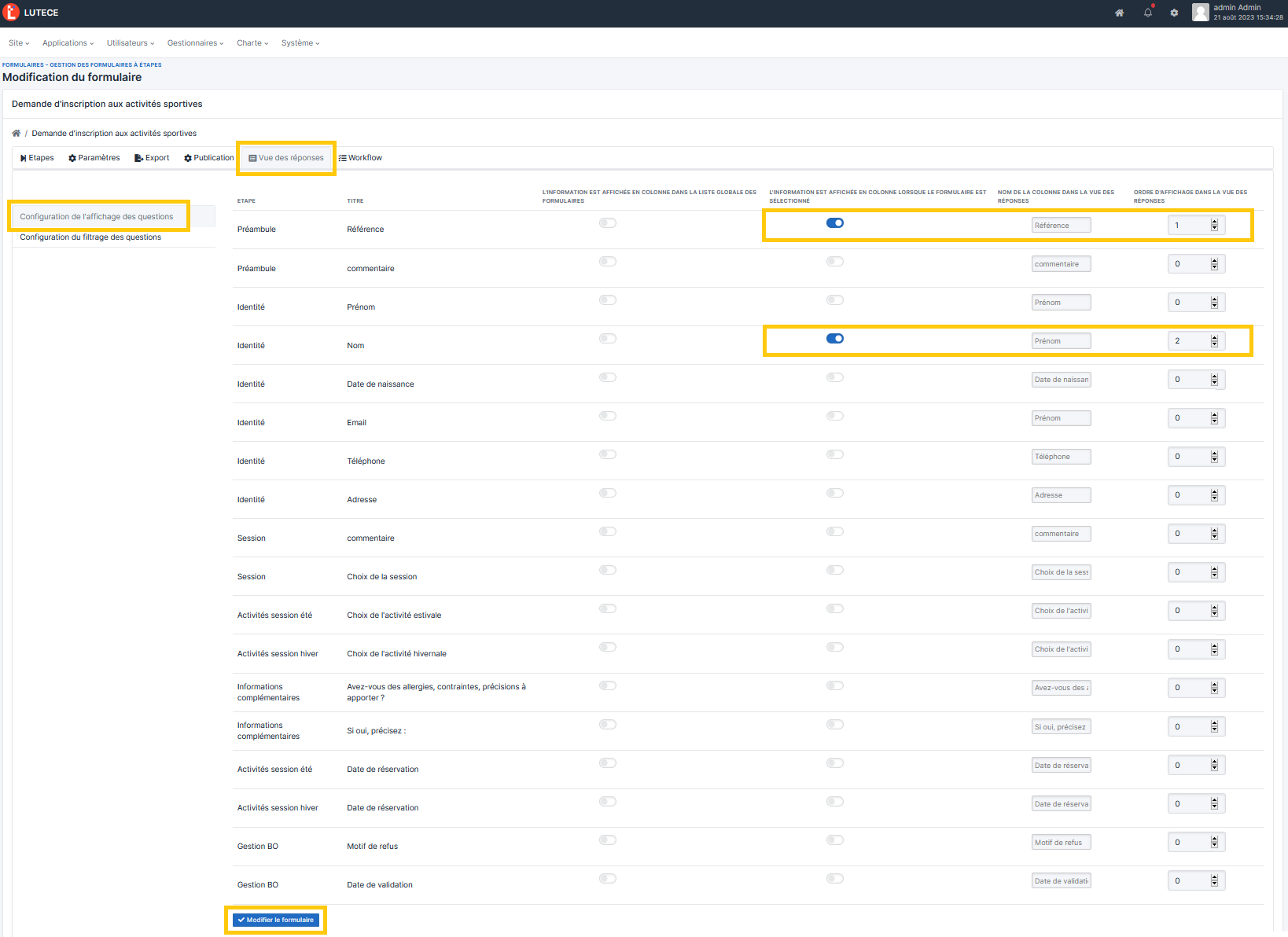Image resolution: width=1288 pixels, height=937 pixels.
Task: Click the Référence column name input field
Action: [1061, 224]
